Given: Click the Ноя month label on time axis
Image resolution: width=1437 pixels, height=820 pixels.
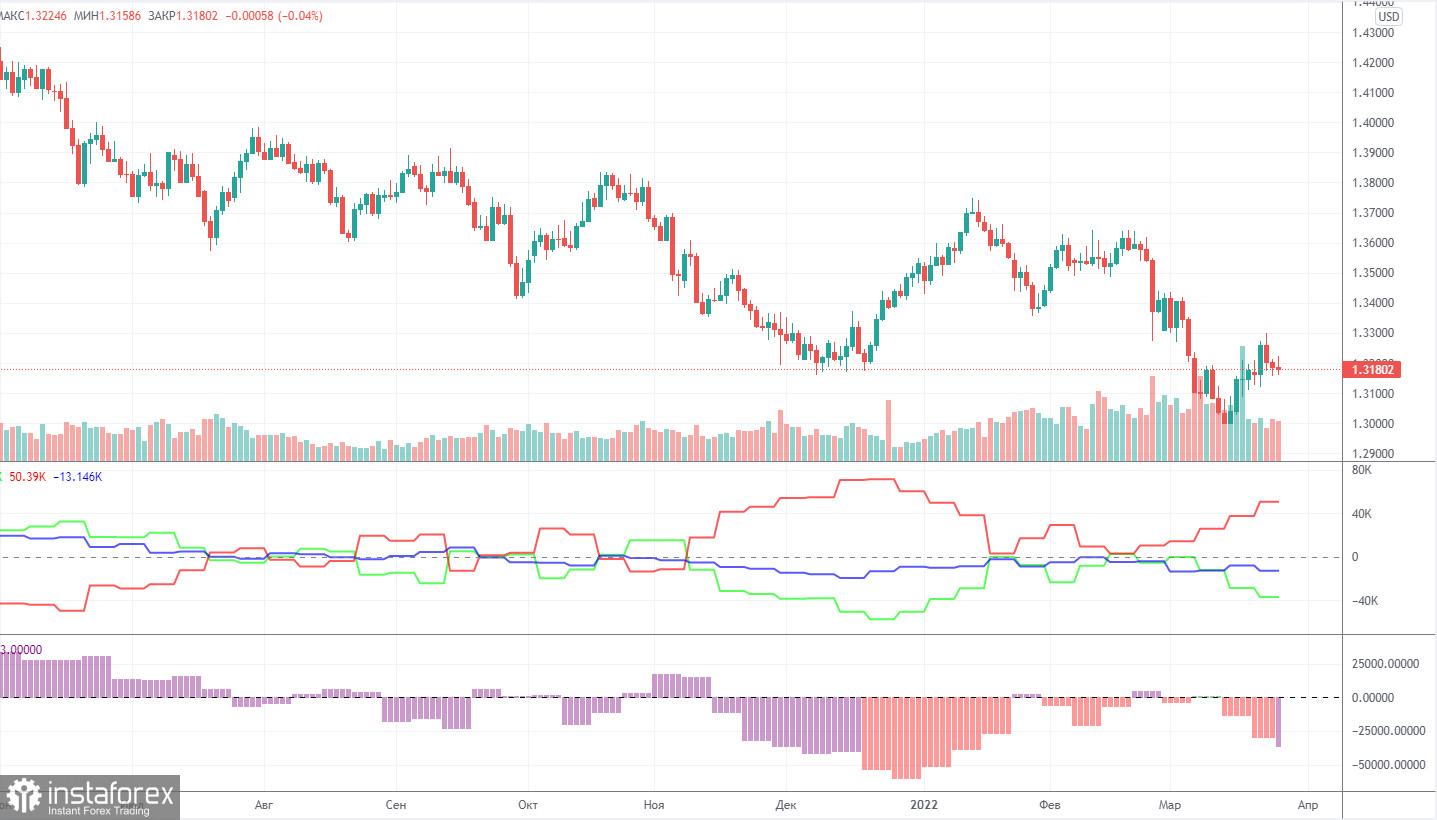Looking at the screenshot, I should pyautogui.click(x=654, y=804).
